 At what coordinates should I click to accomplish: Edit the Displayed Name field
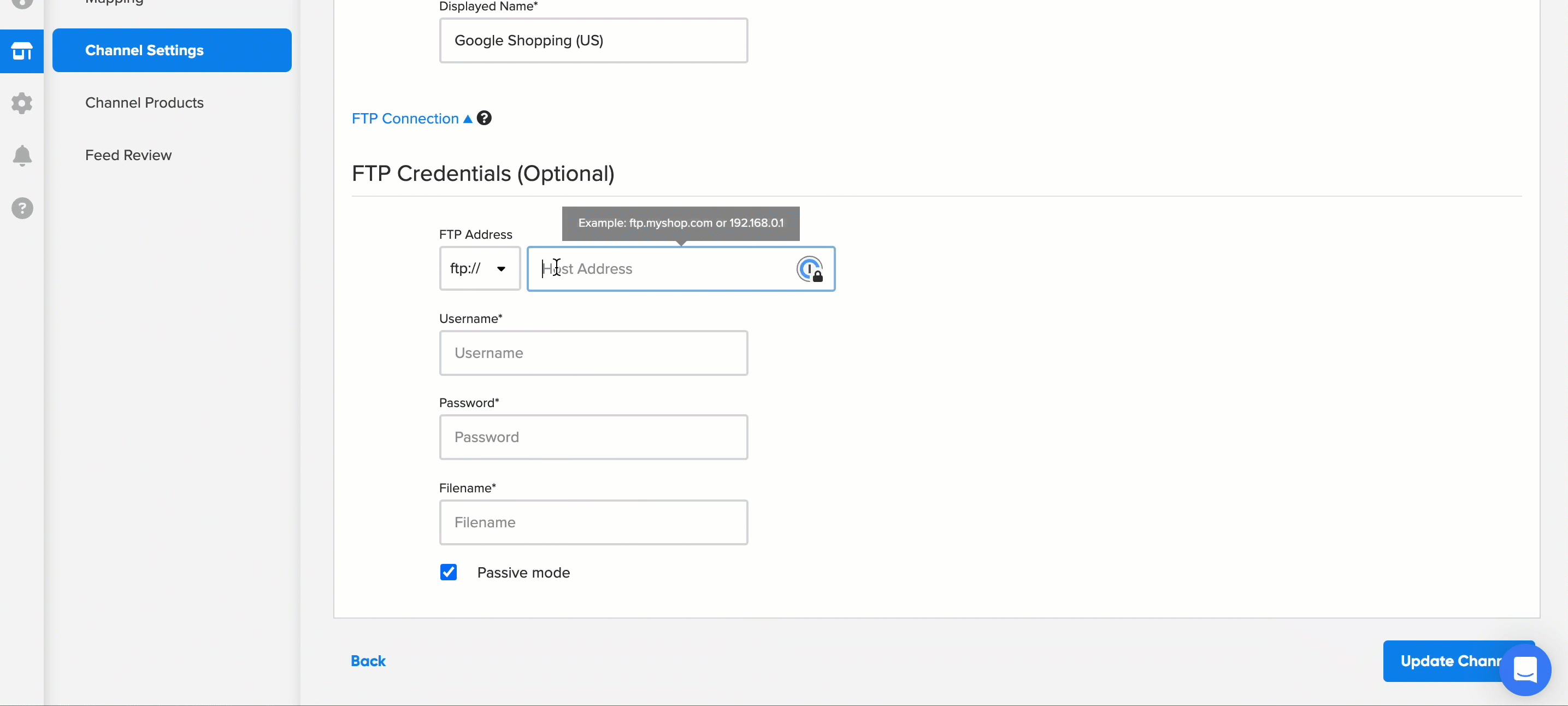(x=593, y=40)
